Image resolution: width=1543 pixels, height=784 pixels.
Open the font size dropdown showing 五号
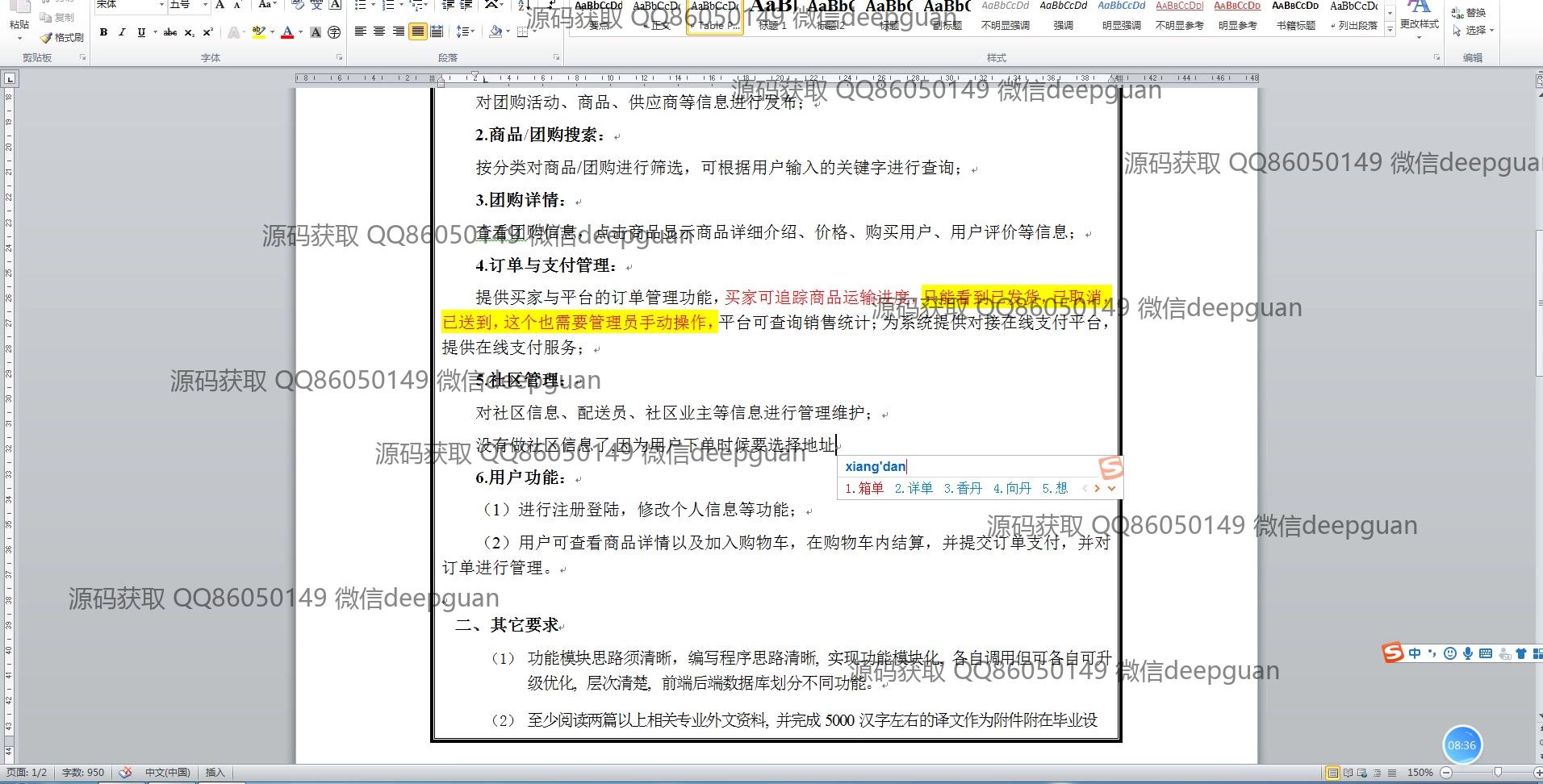tap(204, 5)
